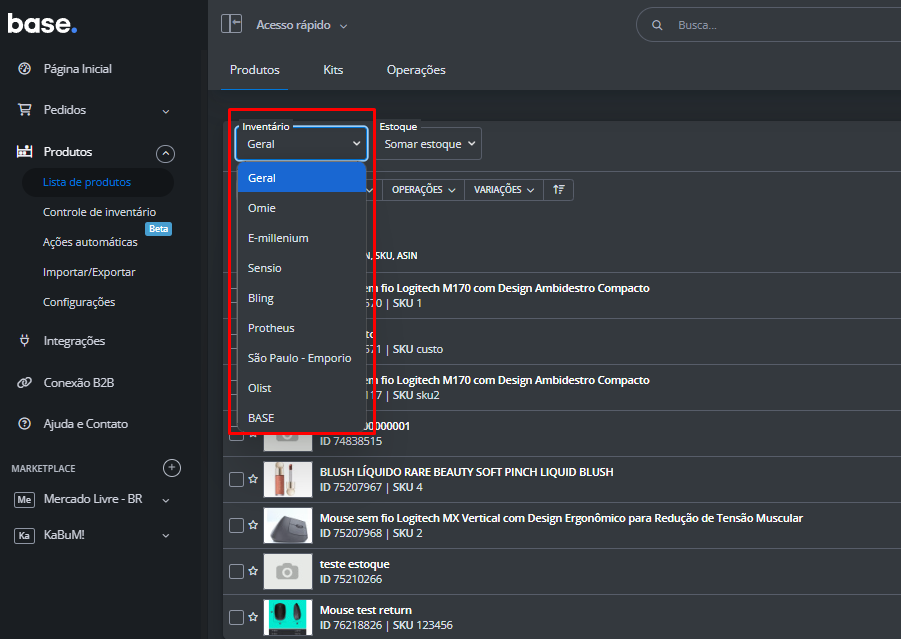Choose Protheus inventory option
This screenshot has width=901, height=639.
tap(302, 328)
